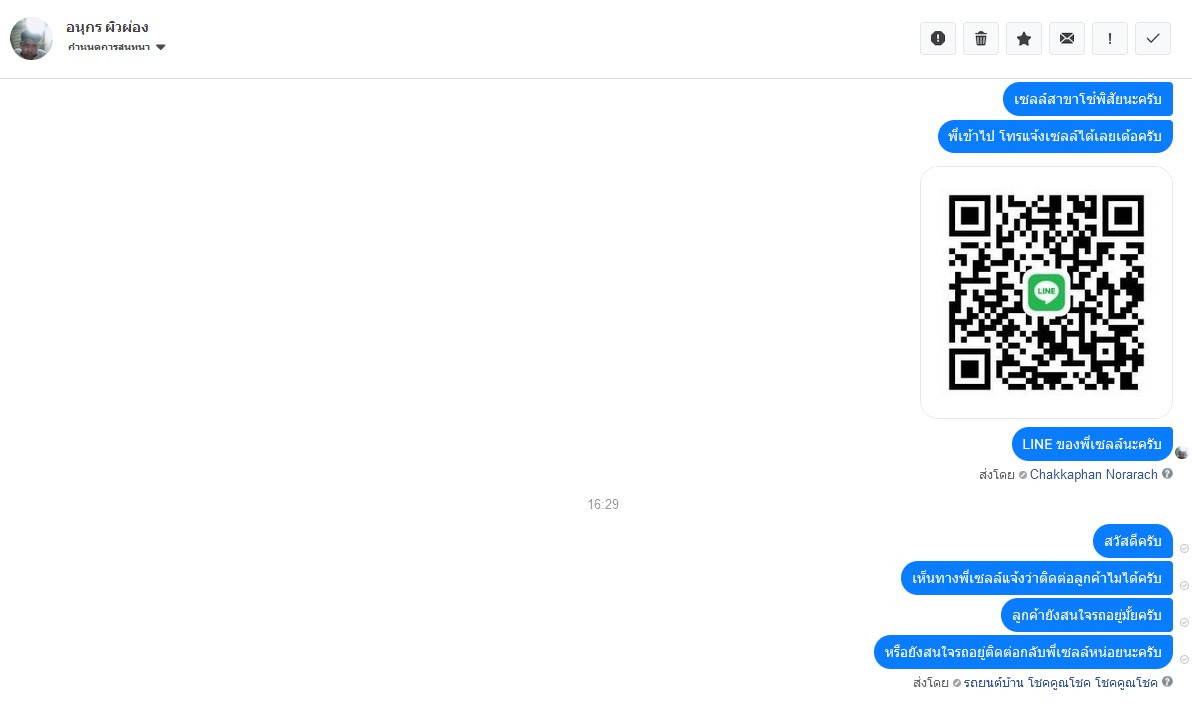1192x720 pixels.
Task: Mark conversation done with the checkmark icon
Action: pos(1152,38)
